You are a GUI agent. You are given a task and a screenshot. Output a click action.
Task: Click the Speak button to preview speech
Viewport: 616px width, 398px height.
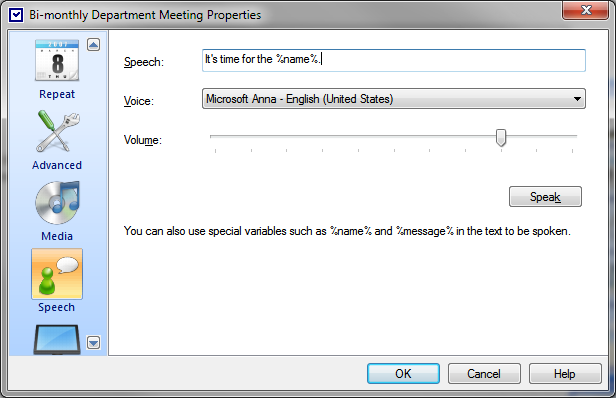tap(545, 196)
